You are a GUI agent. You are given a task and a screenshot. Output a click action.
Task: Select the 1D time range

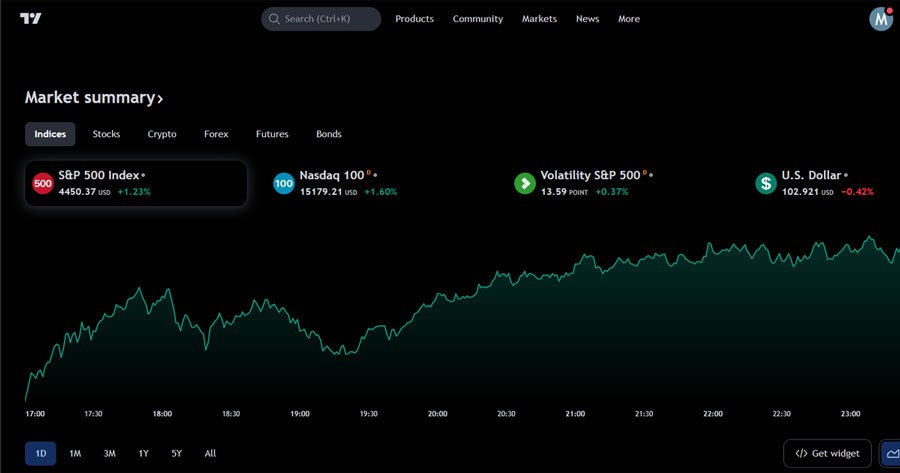pyautogui.click(x=41, y=453)
